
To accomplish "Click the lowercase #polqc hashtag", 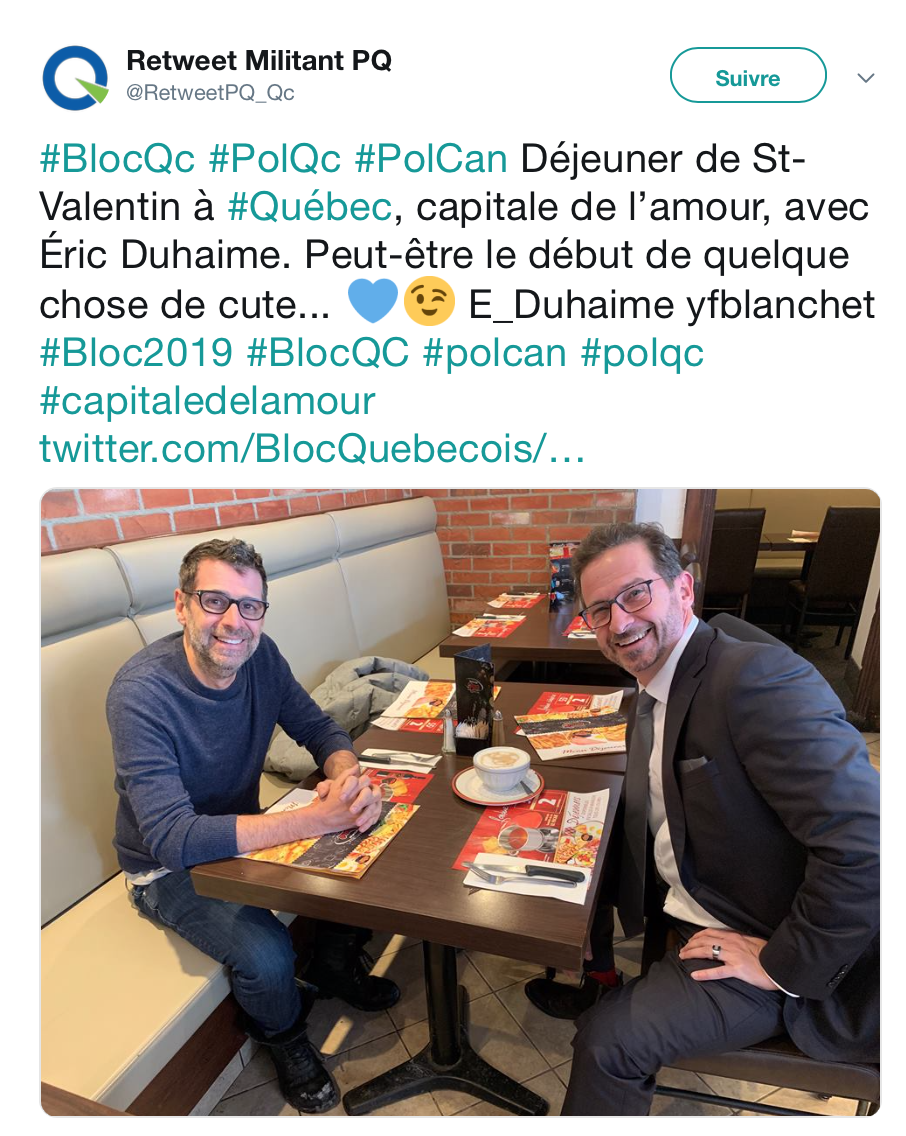I will 642,353.
